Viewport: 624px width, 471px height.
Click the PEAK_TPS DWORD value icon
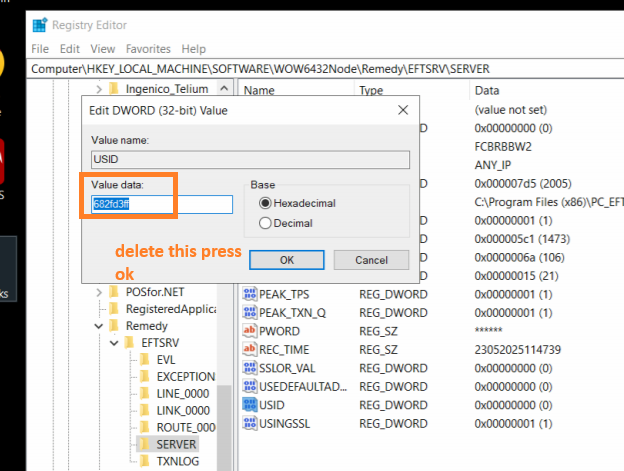pos(250,294)
